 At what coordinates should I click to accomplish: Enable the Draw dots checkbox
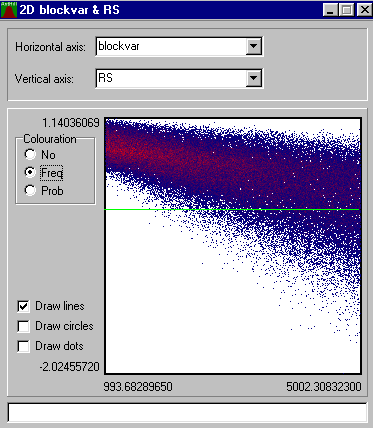tap(23, 346)
